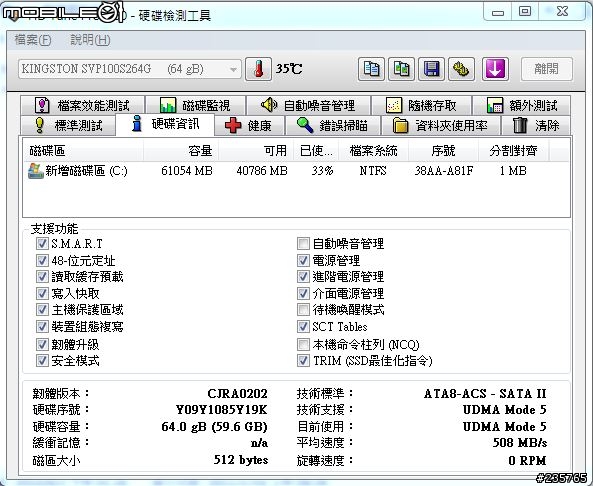Click the 可用 column header
Screen dimensions: 593x486
pyautogui.click(x=256, y=151)
